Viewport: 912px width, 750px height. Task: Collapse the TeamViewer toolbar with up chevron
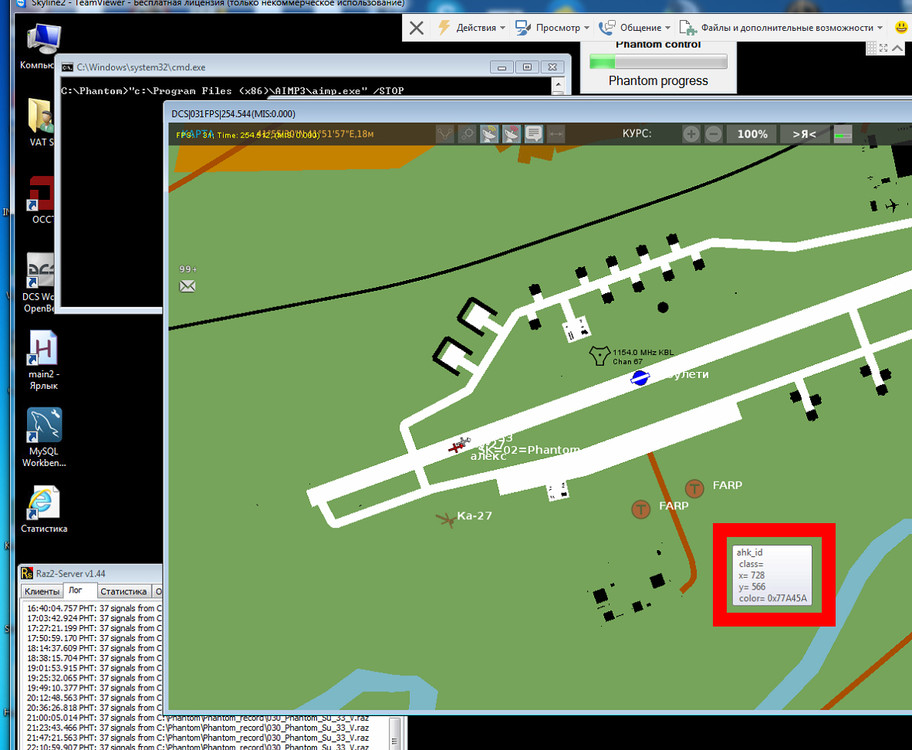coord(897,48)
